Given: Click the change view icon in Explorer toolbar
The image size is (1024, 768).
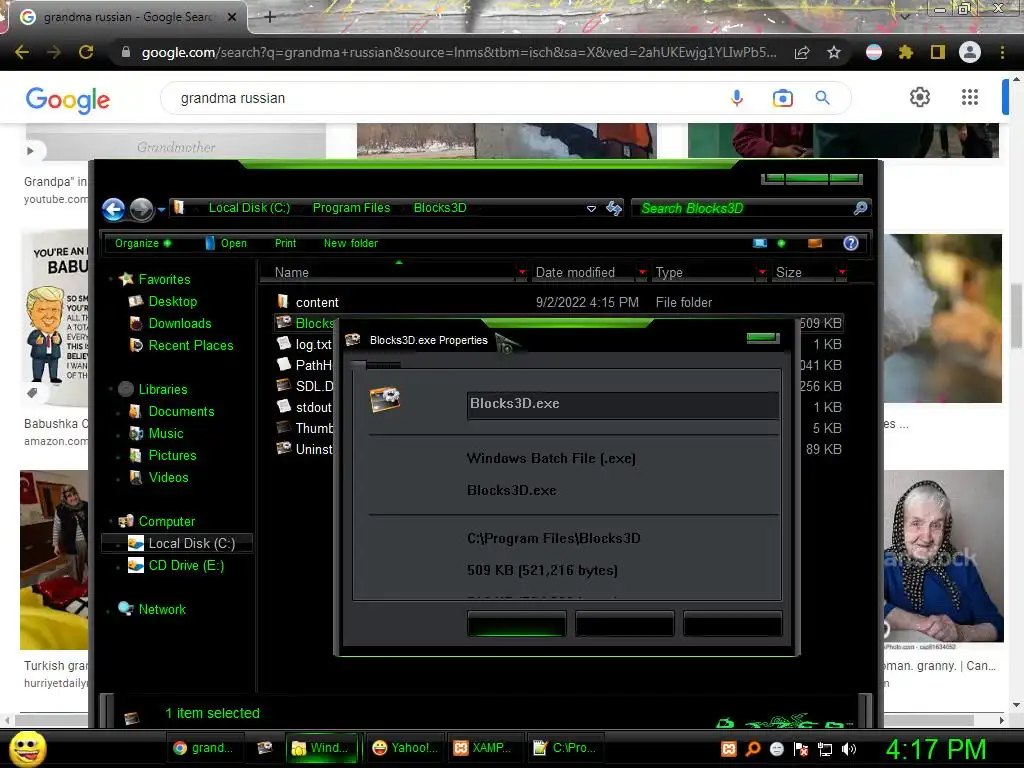Looking at the screenshot, I should [x=760, y=243].
